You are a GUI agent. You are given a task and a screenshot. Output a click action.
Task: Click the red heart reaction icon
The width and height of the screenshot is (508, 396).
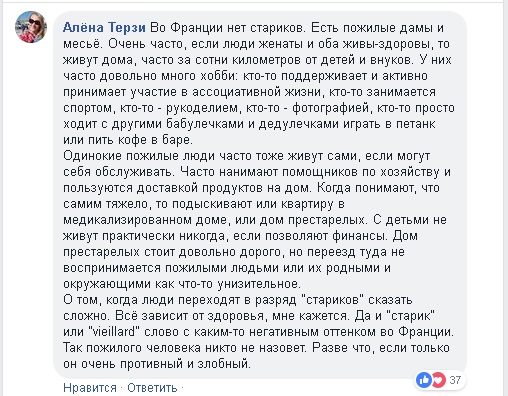pos(438,380)
